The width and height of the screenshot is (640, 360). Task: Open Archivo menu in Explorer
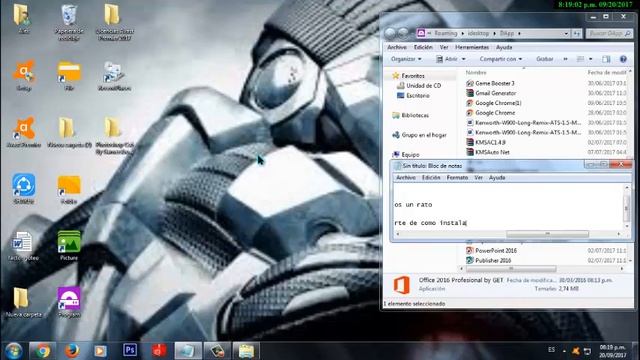pyautogui.click(x=396, y=47)
